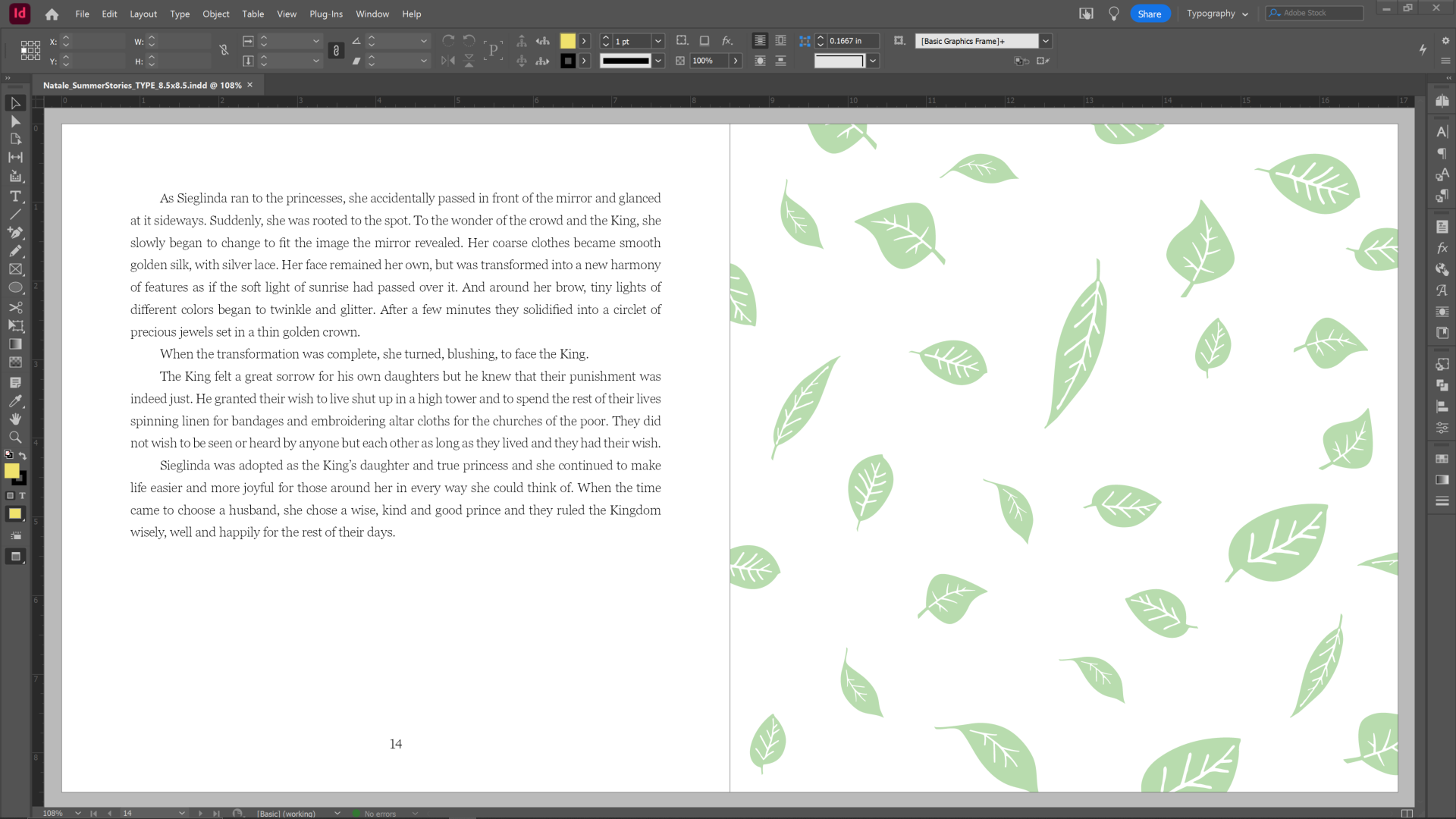Screen dimensions: 1456x819
Task: Rotate 90 degrees clockwise icon
Action: (448, 41)
